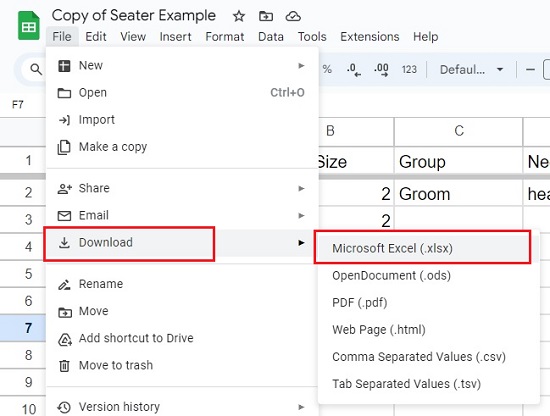Select Make a copy
Screen dimensions: 550x416
tap(182, 147)
